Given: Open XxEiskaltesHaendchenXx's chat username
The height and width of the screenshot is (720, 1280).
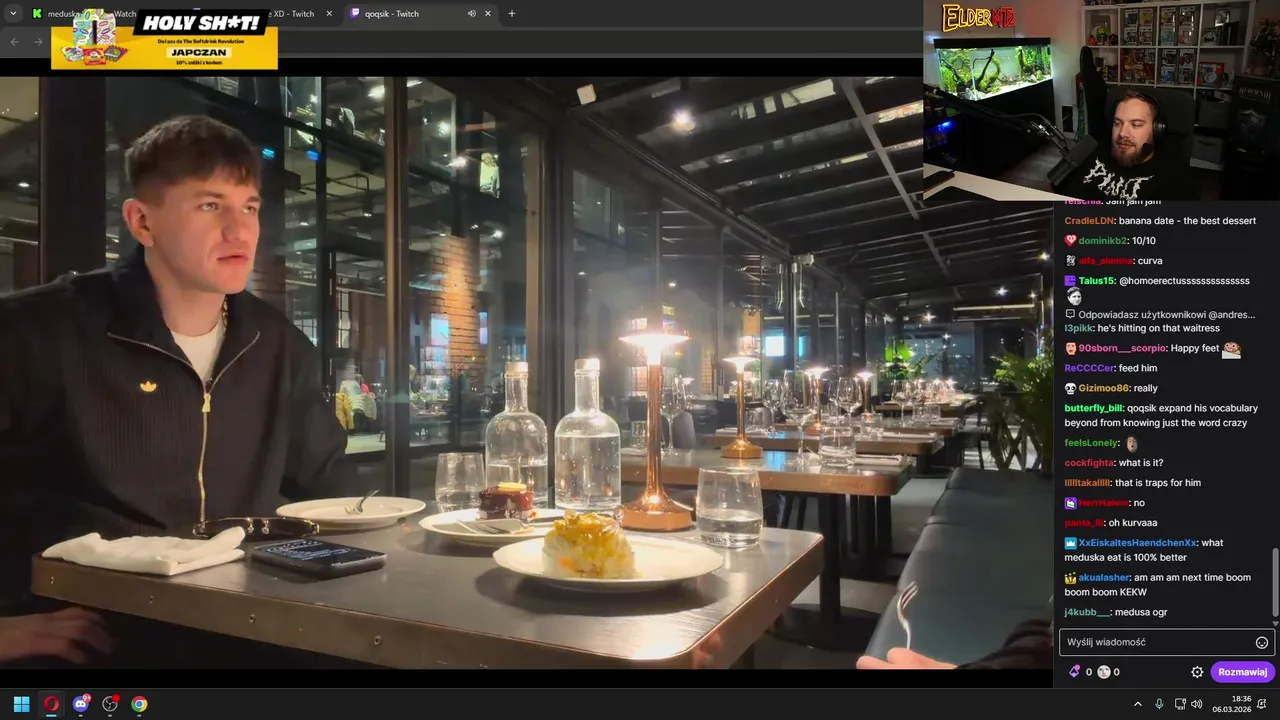Looking at the screenshot, I should pyautogui.click(x=1137, y=543).
